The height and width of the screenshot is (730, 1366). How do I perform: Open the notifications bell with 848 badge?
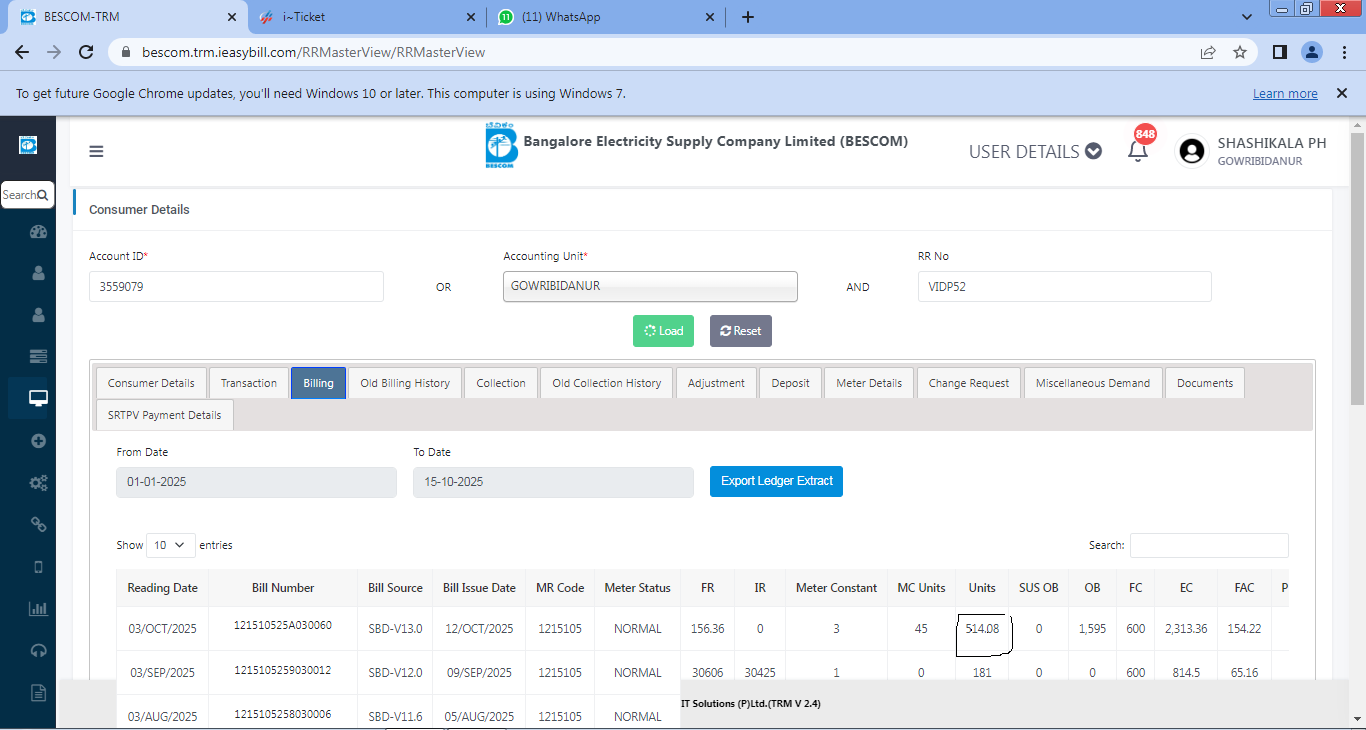[x=1137, y=152]
